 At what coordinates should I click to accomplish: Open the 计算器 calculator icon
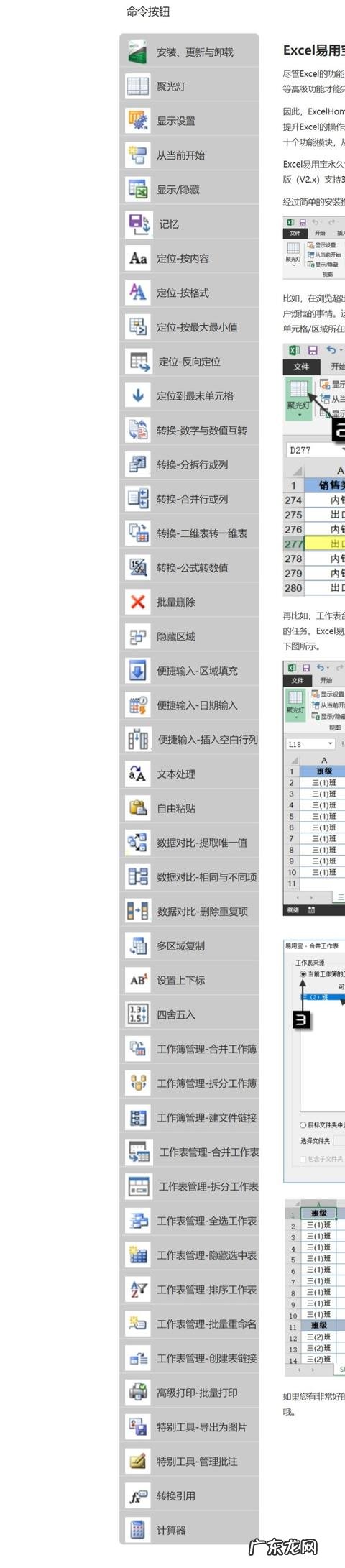point(137,1529)
